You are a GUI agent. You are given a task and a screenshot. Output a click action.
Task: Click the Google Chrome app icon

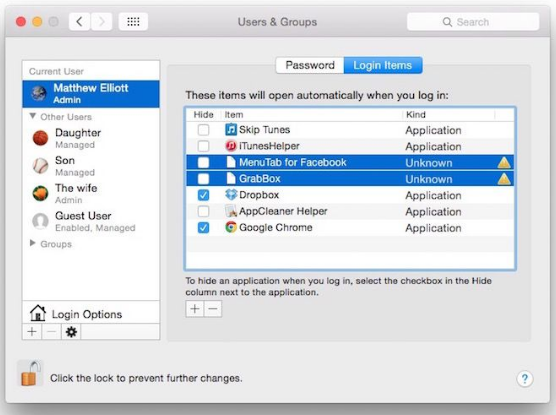click(231, 227)
